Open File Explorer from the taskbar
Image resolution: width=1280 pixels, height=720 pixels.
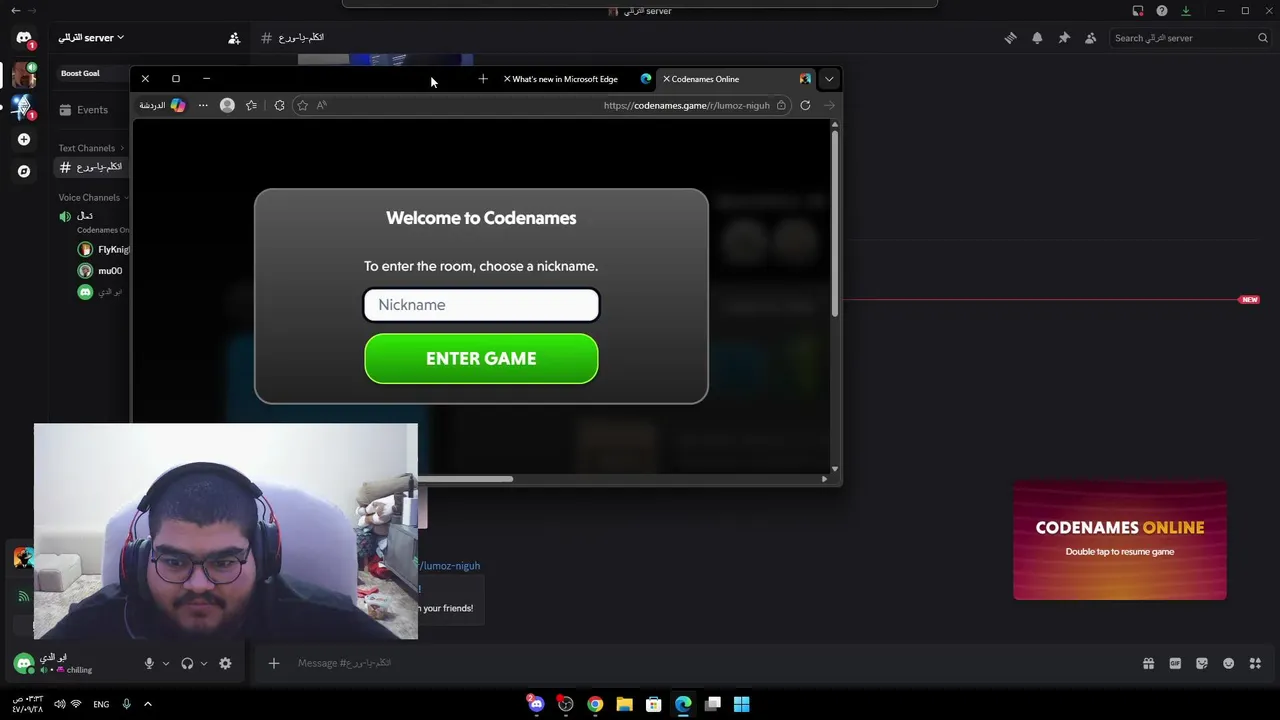click(x=624, y=704)
